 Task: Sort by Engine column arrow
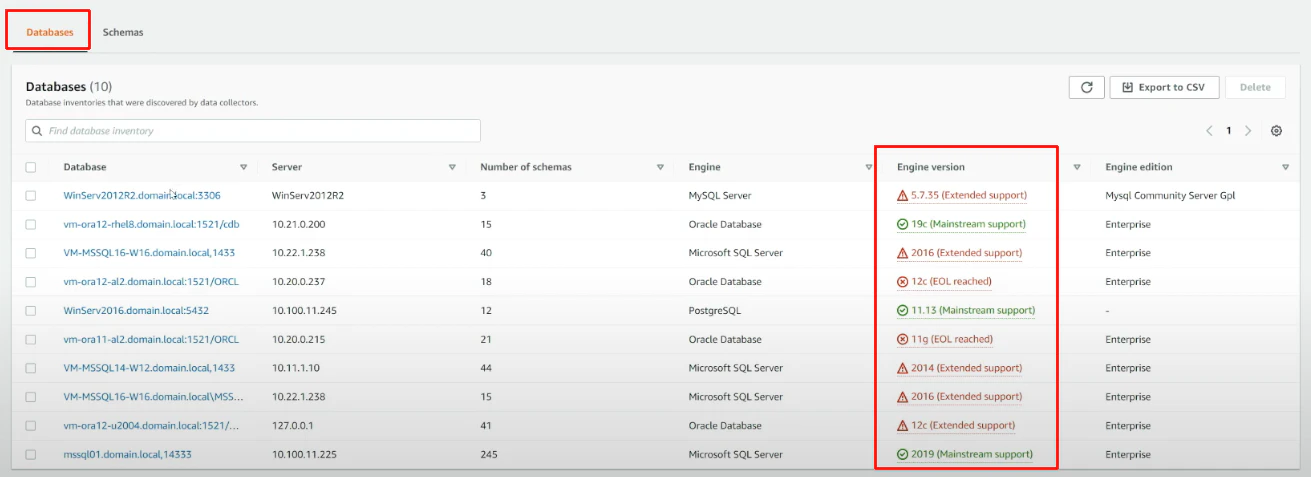(x=868, y=167)
